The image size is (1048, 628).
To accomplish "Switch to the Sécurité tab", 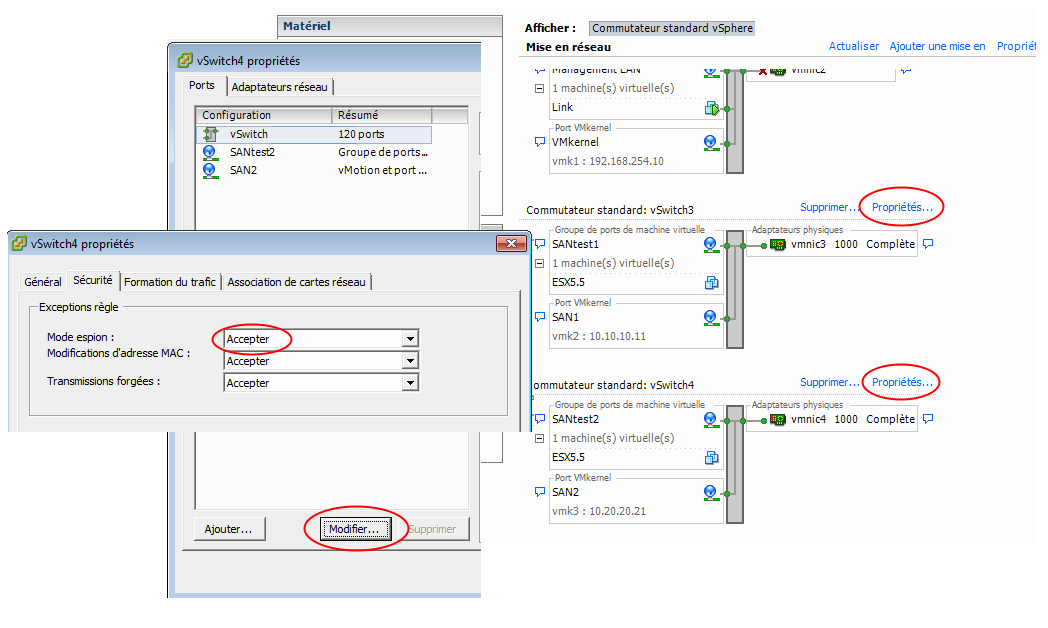I will (x=93, y=281).
